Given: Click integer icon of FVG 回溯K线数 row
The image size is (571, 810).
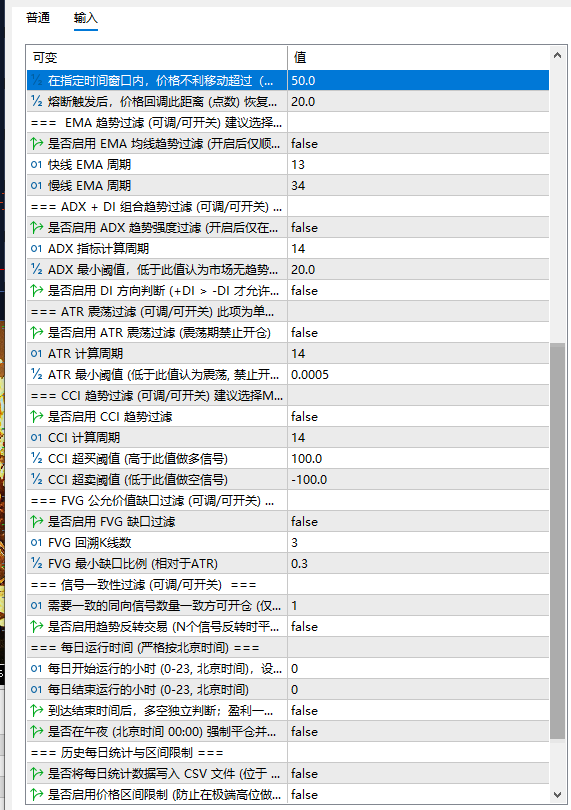Looking at the screenshot, I should [x=36, y=542].
